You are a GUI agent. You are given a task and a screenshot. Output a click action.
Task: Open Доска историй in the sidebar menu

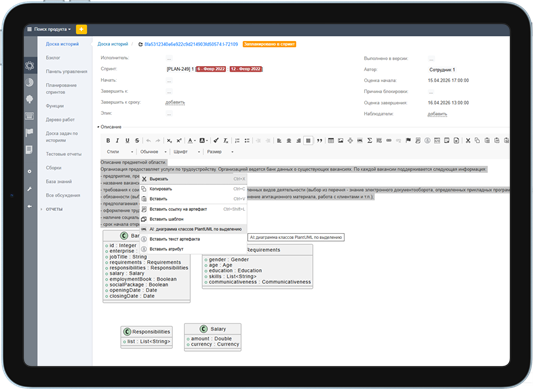pos(62,44)
